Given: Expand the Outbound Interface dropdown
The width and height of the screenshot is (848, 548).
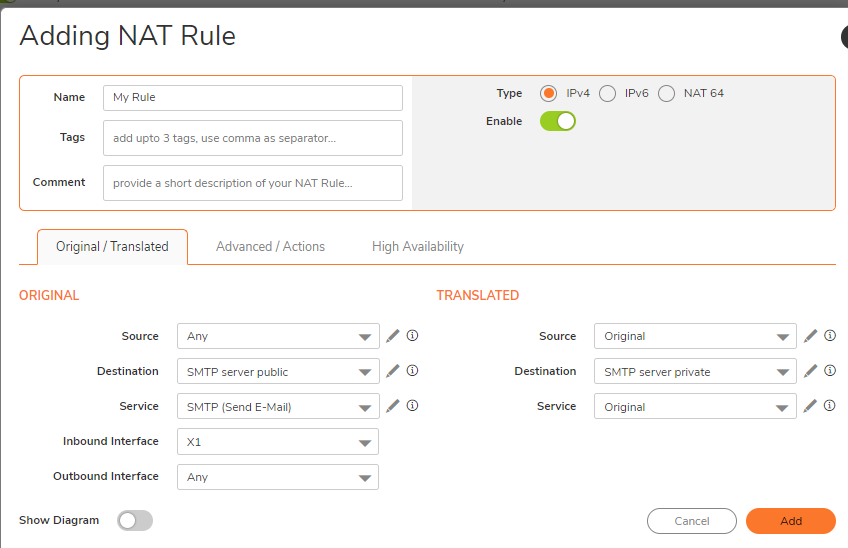Looking at the screenshot, I should [278, 477].
